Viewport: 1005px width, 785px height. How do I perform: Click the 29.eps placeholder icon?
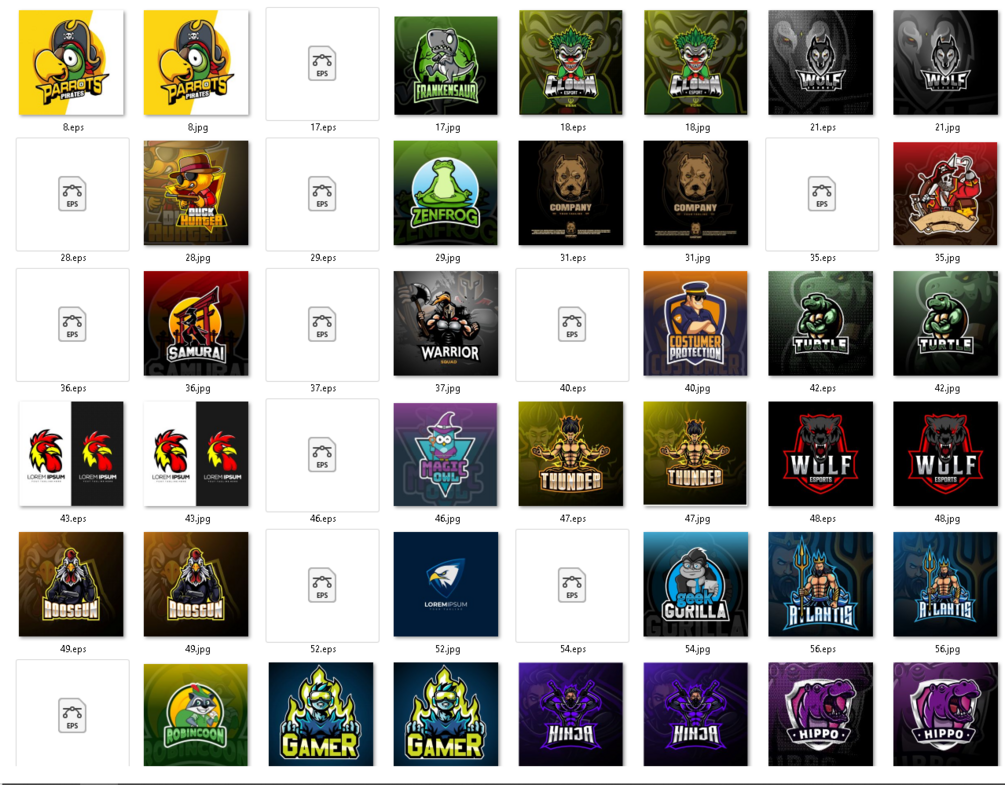click(x=322, y=194)
